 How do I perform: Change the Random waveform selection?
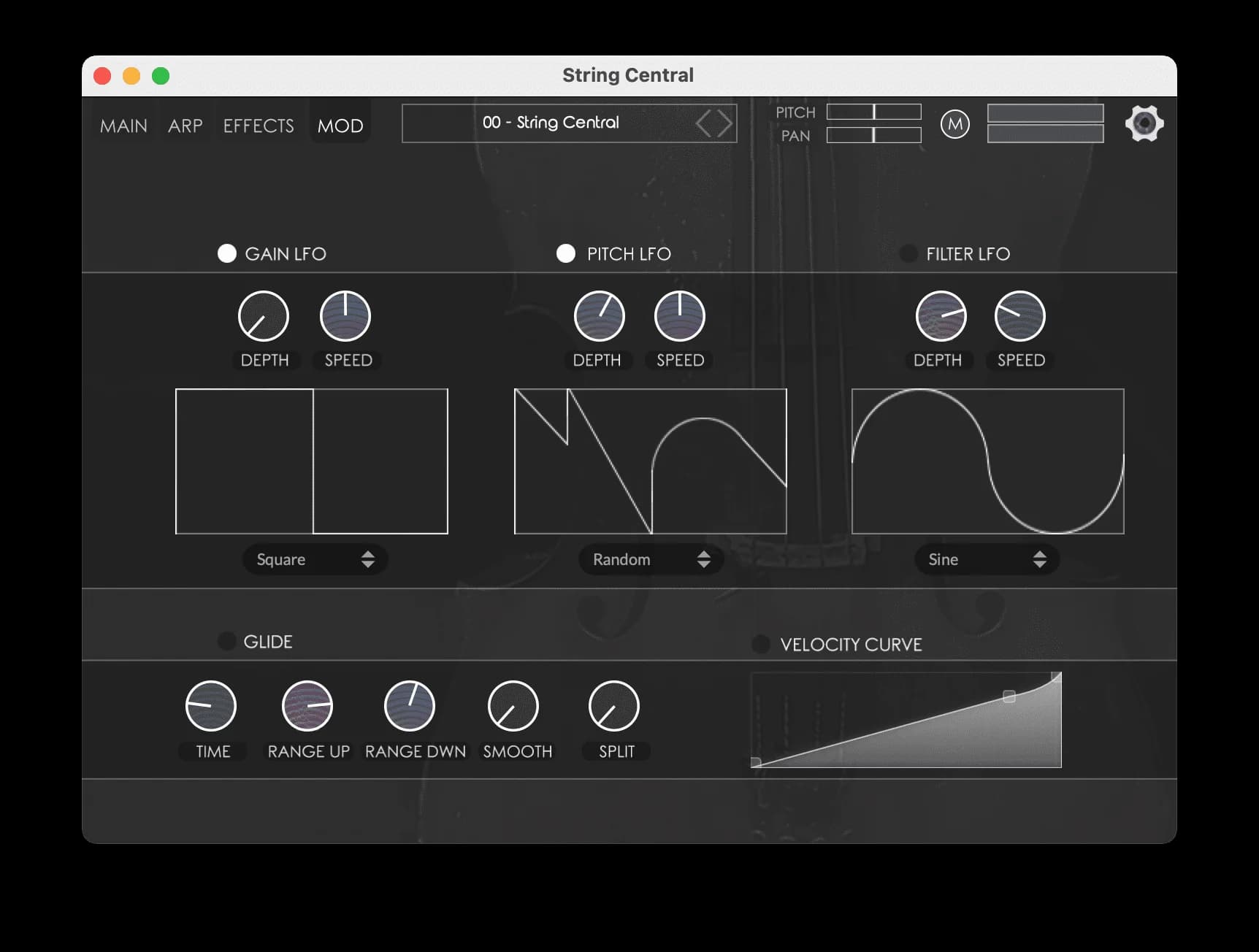click(649, 559)
